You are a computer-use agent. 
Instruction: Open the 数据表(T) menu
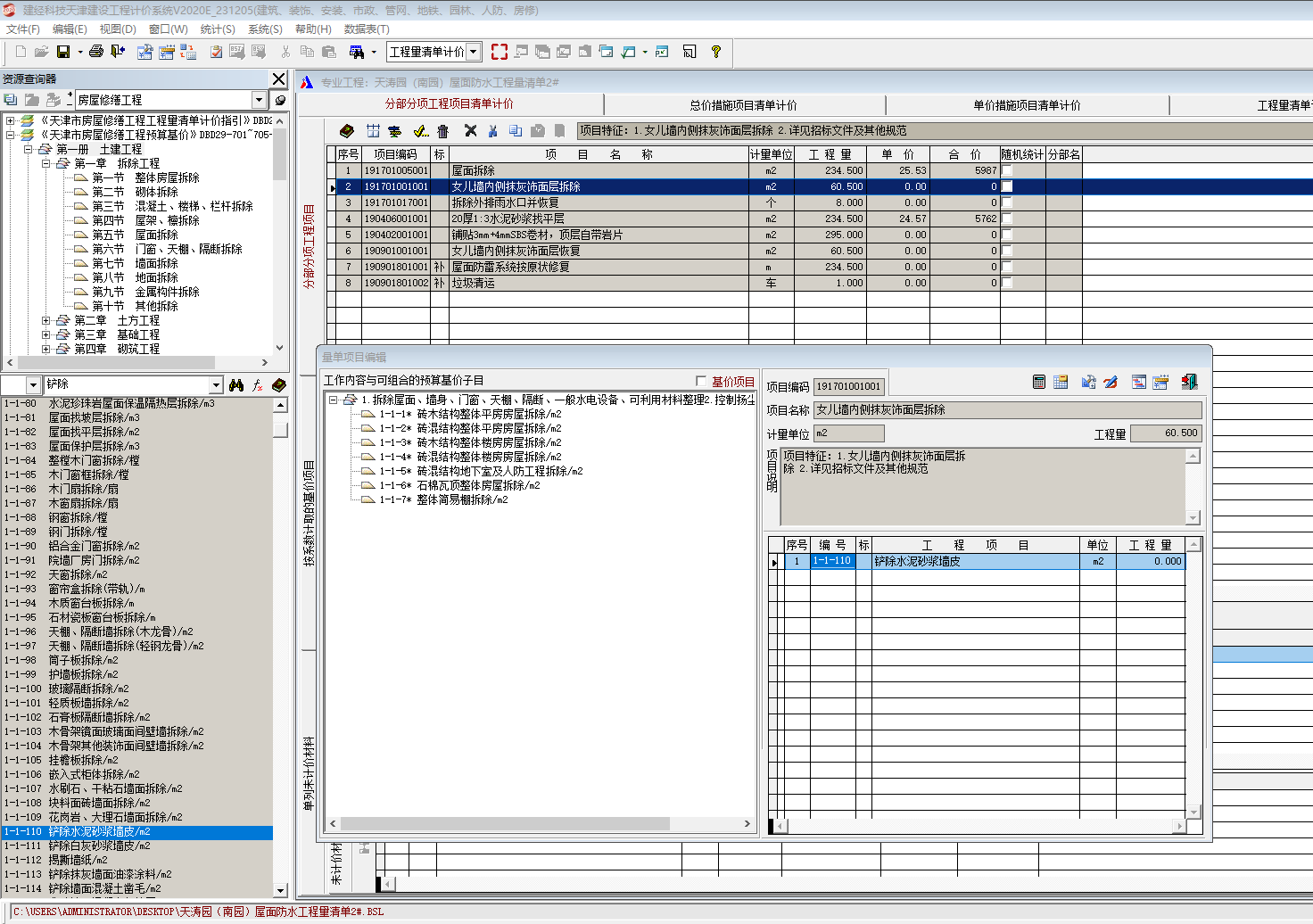[367, 29]
